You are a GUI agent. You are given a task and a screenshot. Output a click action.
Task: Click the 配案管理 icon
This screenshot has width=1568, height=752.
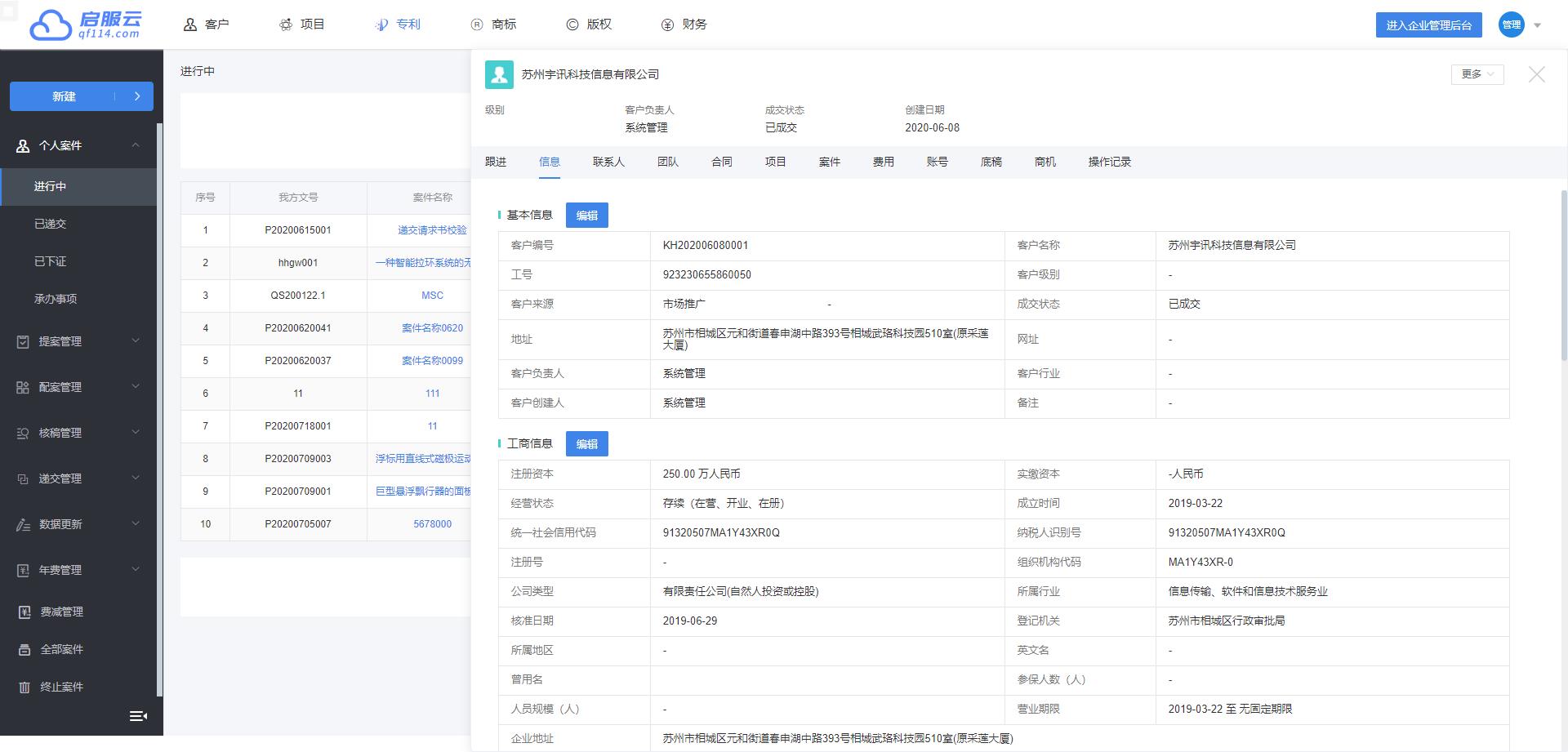[23, 387]
